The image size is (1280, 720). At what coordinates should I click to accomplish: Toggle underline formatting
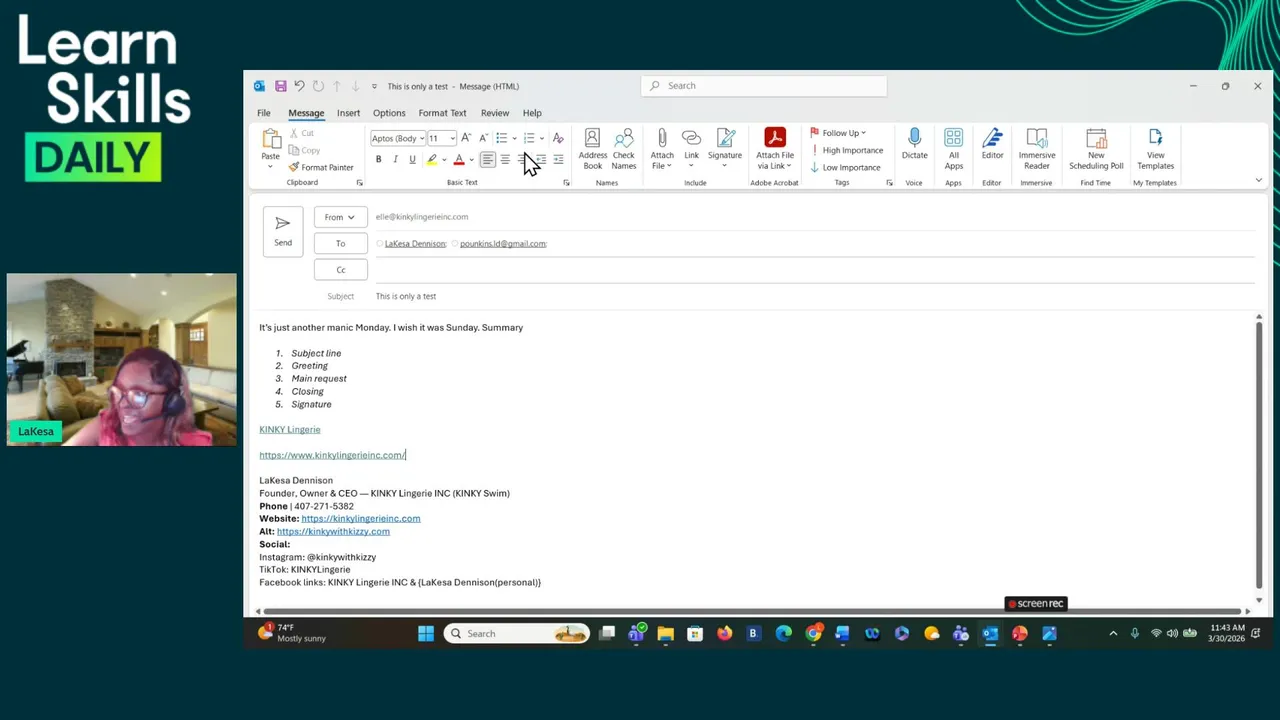[x=412, y=160]
